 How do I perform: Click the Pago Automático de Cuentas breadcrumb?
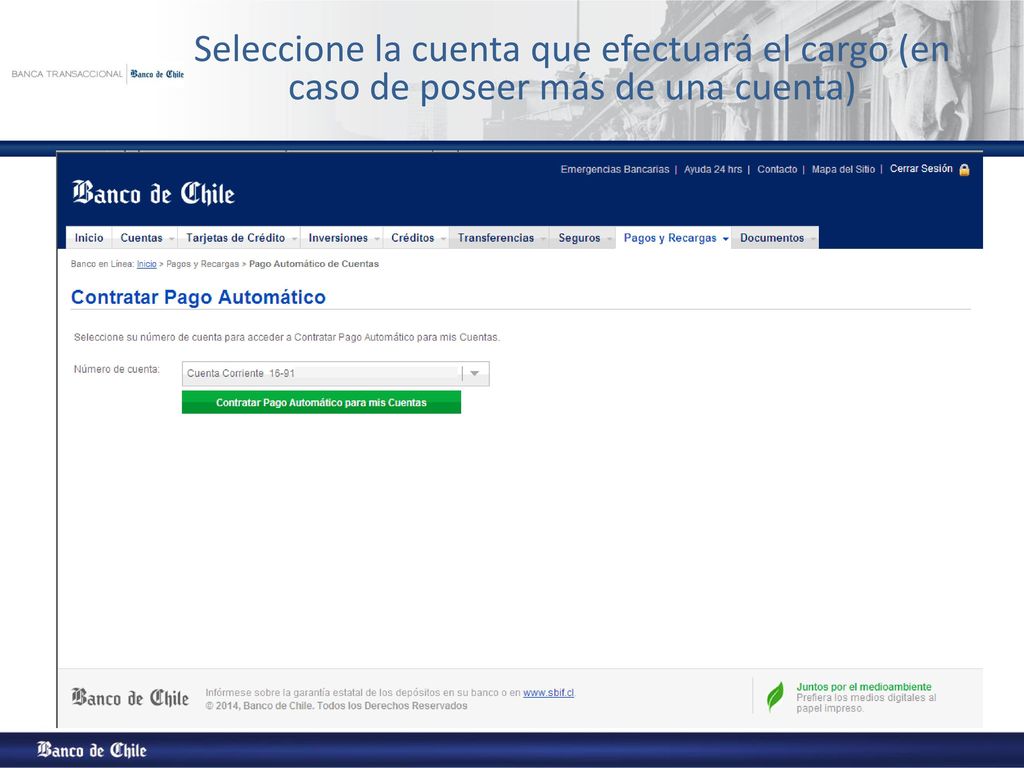click(x=313, y=264)
